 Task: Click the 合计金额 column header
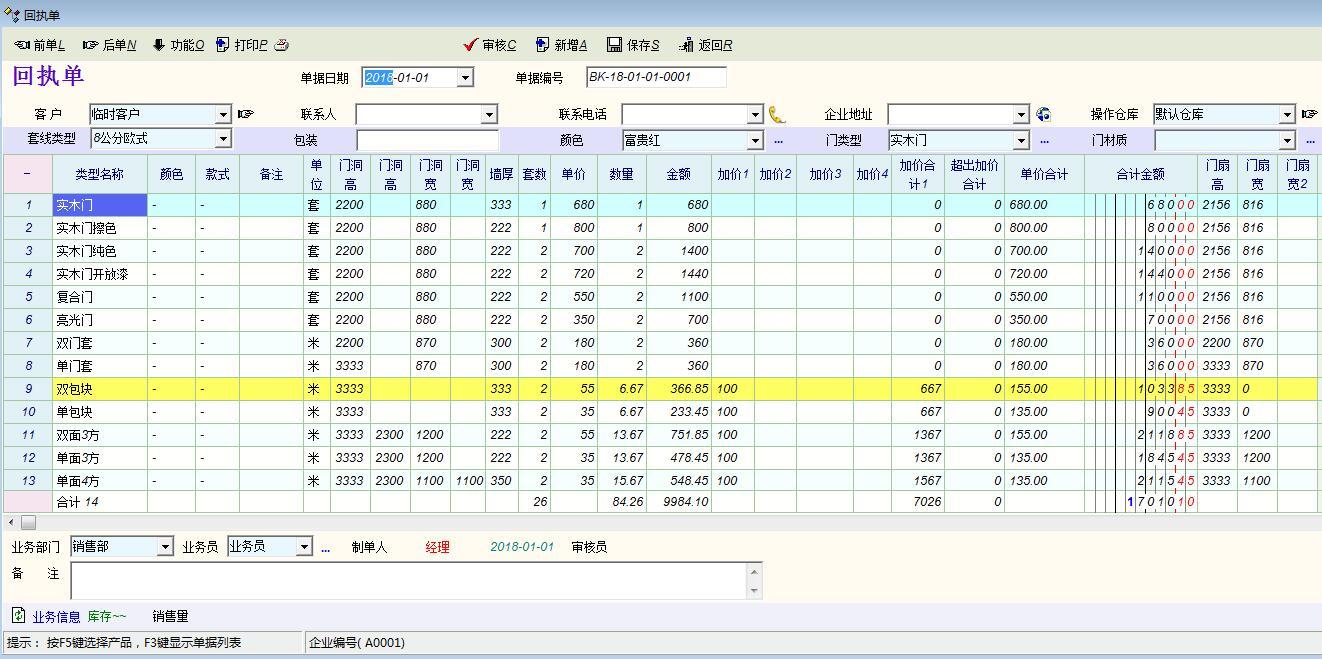[1140, 174]
